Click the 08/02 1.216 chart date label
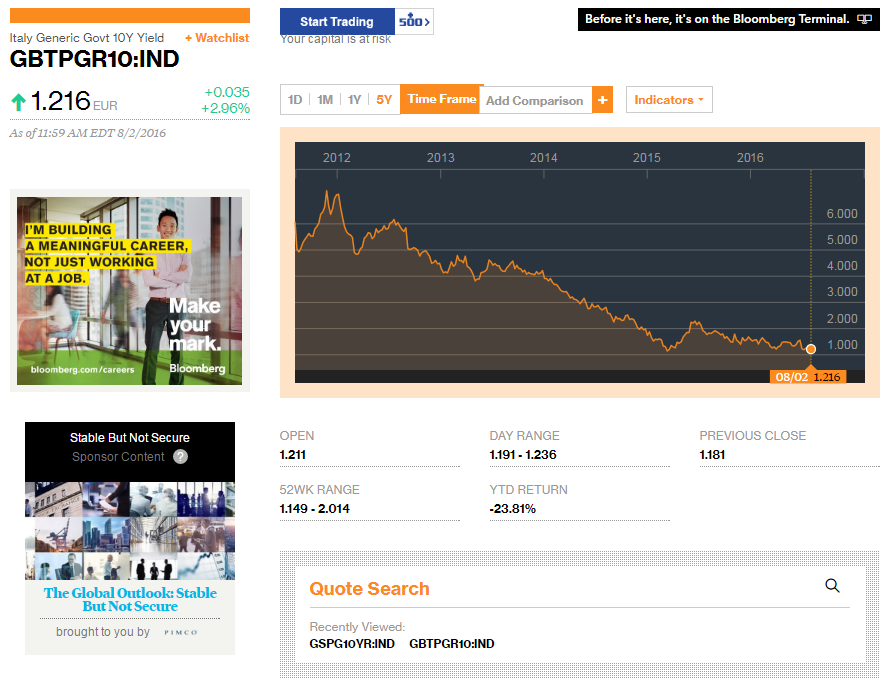Image resolution: width=888 pixels, height=683 pixels. click(808, 377)
